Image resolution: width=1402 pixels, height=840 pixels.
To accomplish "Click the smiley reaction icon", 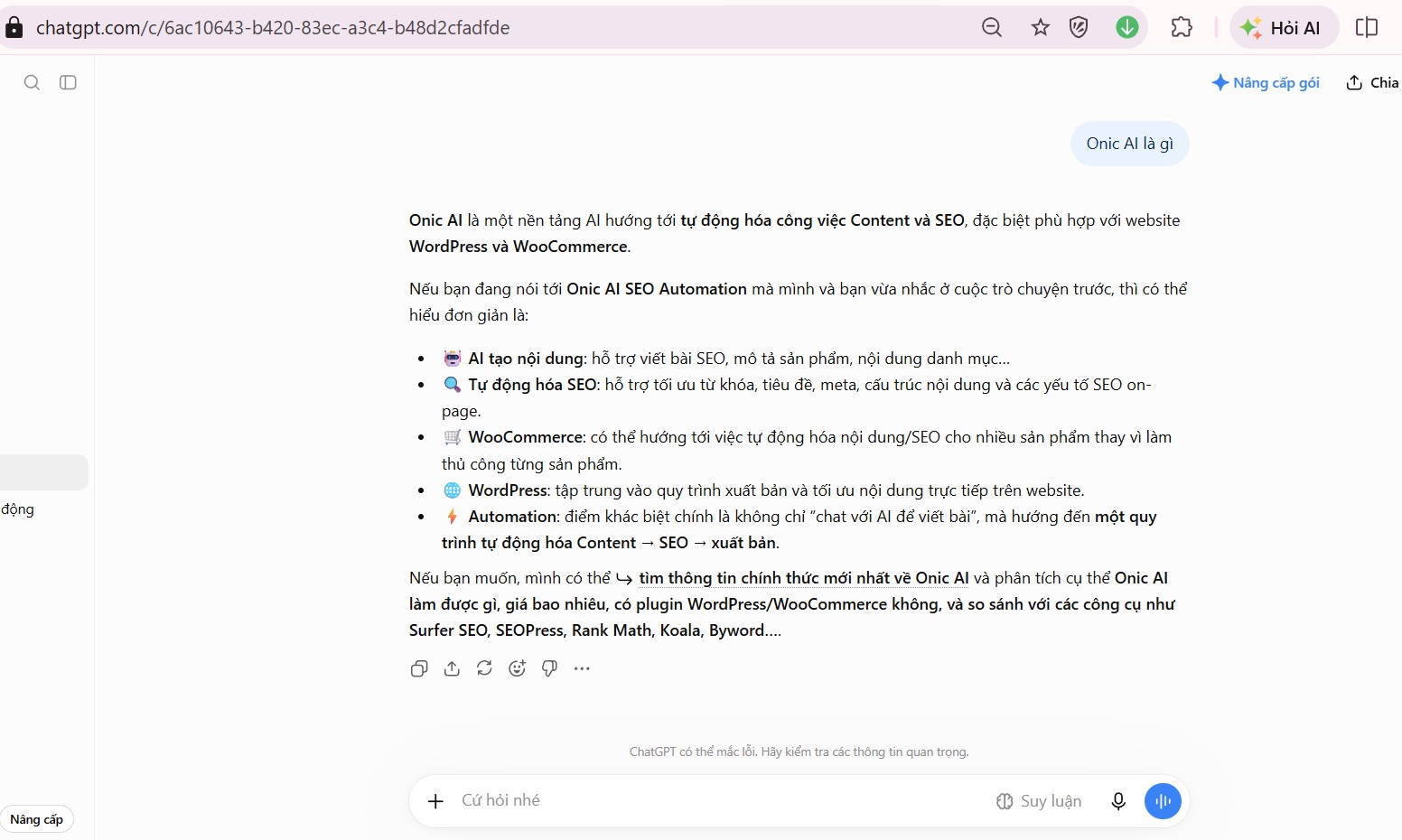I will (517, 668).
